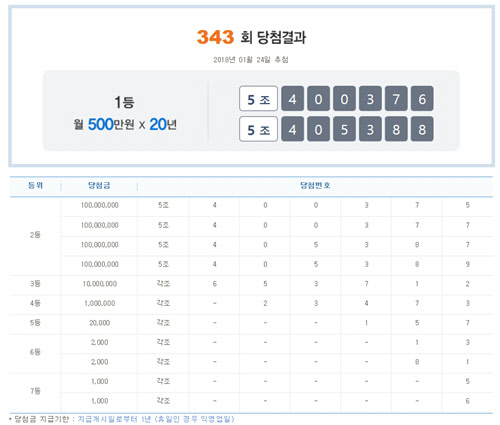This screenshot has width=500, height=425.
Task: Click the 당첨금 column header
Action: pyautogui.click(x=99, y=186)
